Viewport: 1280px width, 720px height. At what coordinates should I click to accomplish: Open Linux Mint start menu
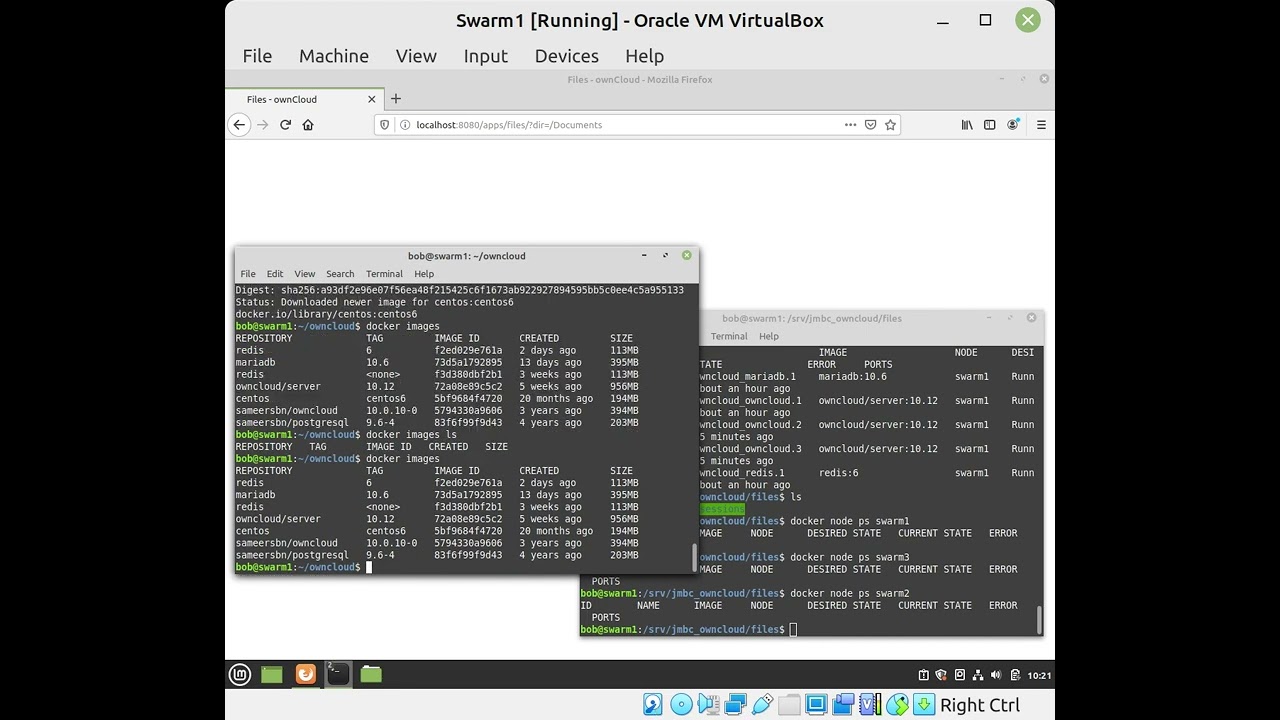coord(240,675)
